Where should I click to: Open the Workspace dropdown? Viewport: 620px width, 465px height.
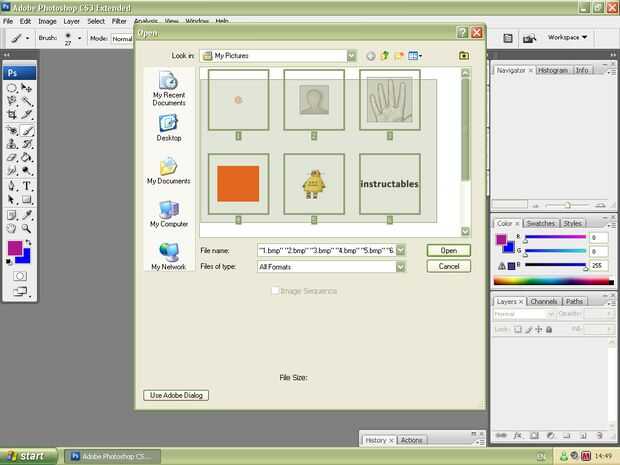point(567,37)
